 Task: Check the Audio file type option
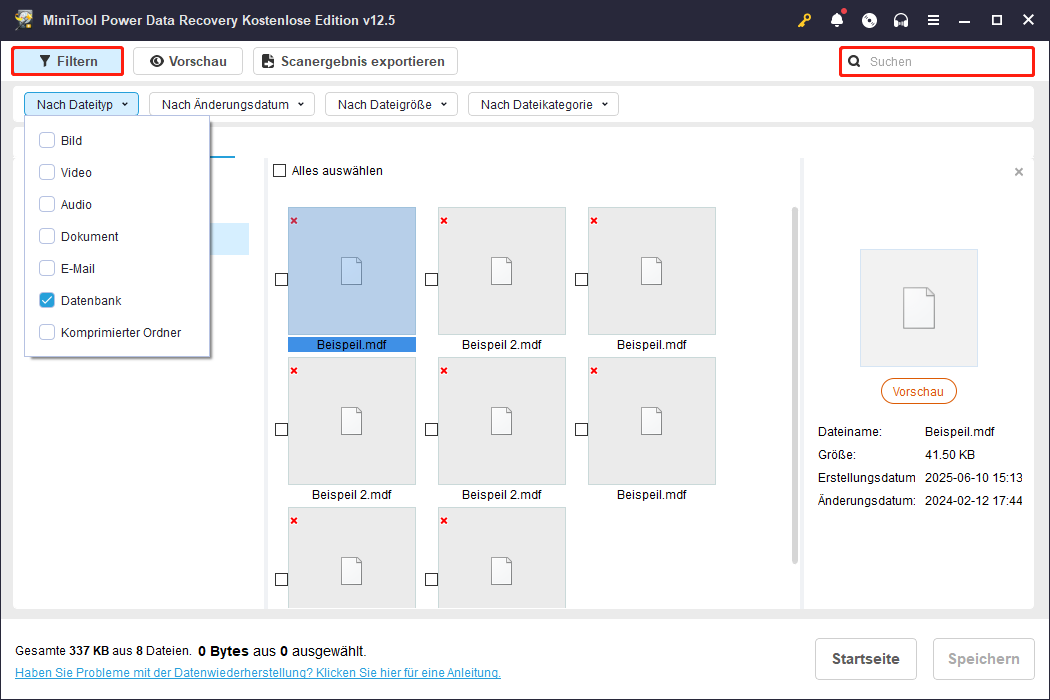[47, 204]
